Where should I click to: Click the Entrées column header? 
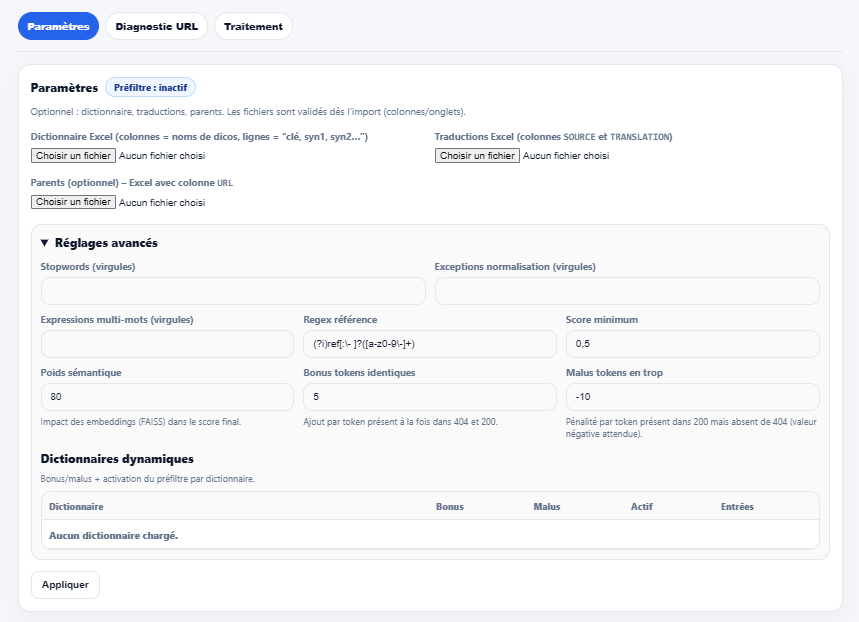tap(737, 507)
